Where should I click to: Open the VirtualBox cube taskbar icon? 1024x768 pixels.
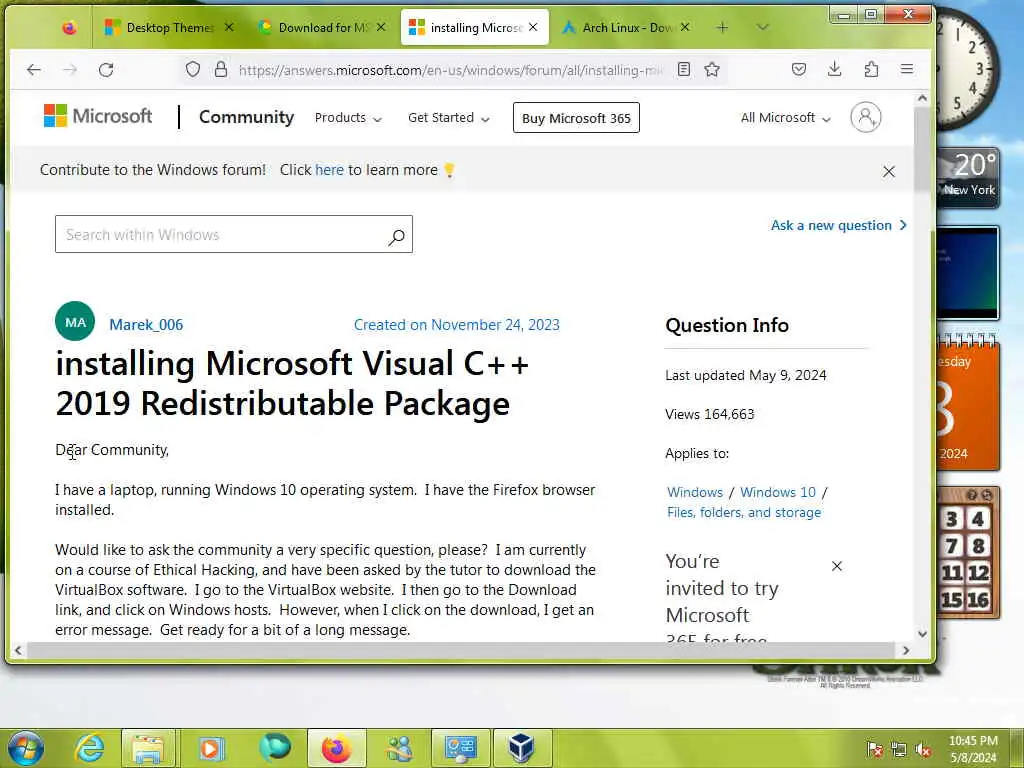[521, 748]
